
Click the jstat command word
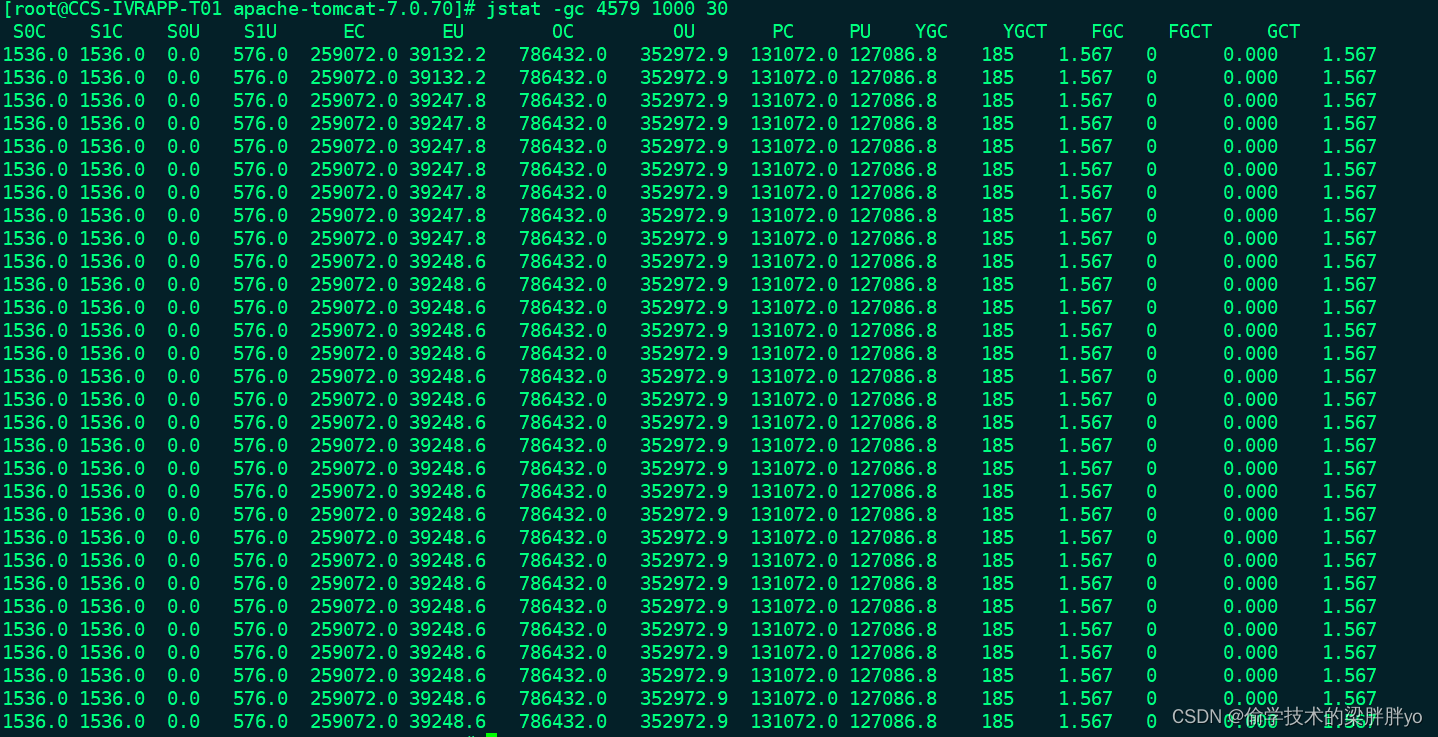(513, 9)
